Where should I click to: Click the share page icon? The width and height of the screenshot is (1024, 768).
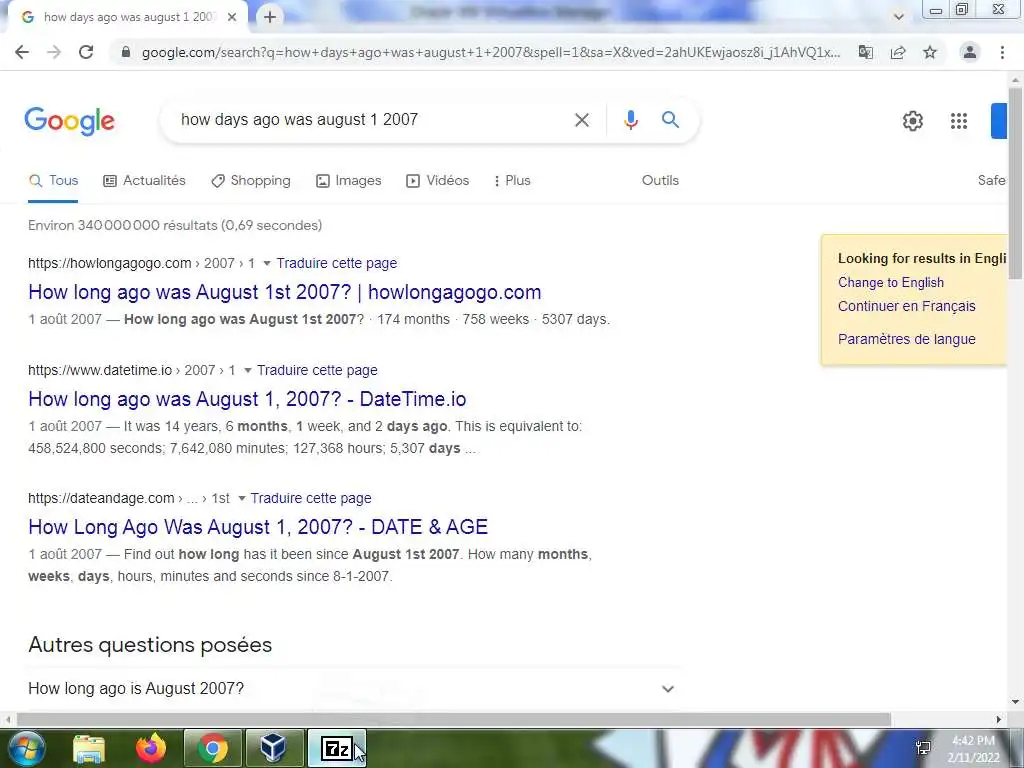(x=898, y=52)
